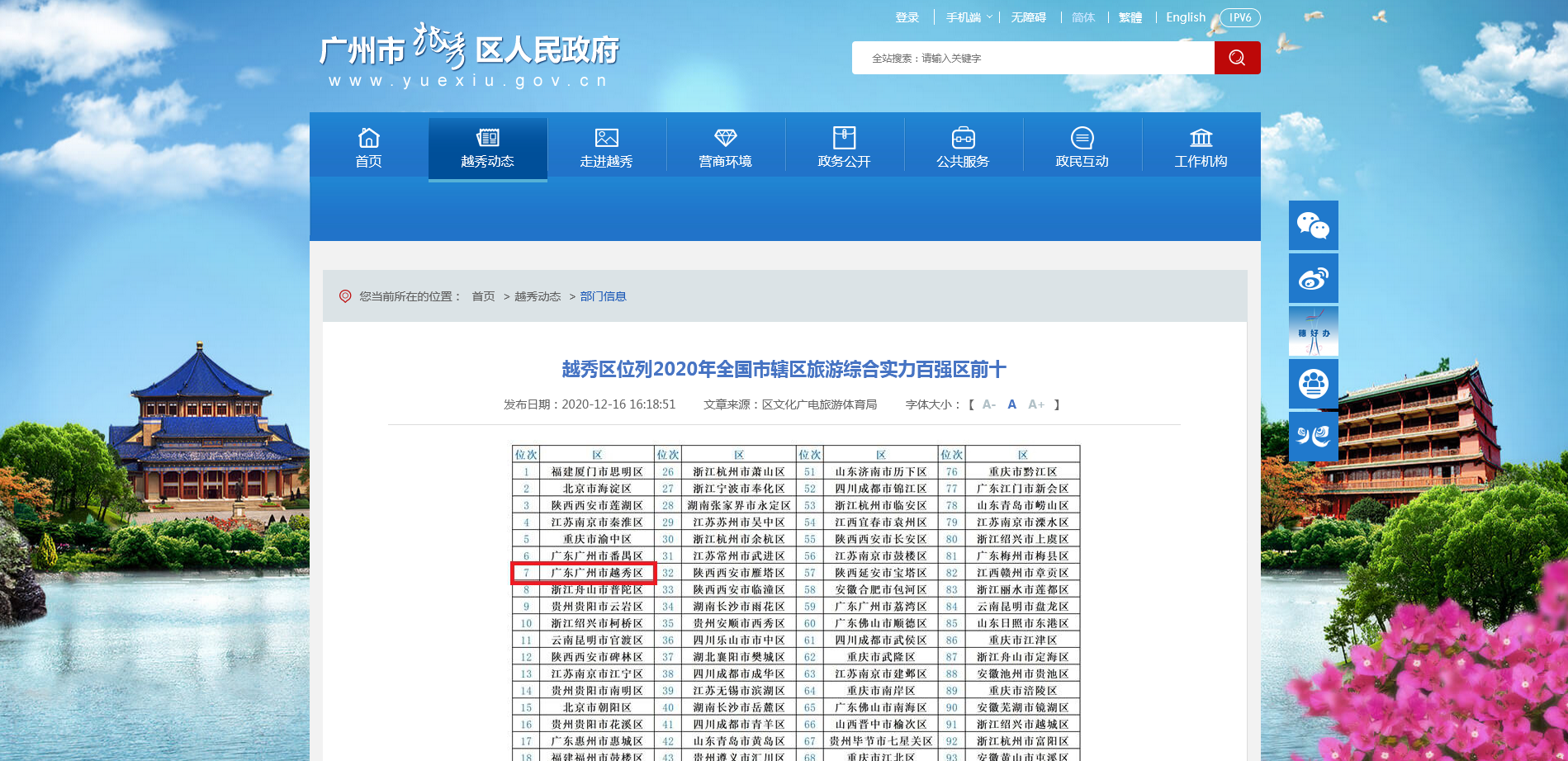Focus the site-wide search input field
This screenshot has height=761, width=1568.
click(x=1032, y=58)
